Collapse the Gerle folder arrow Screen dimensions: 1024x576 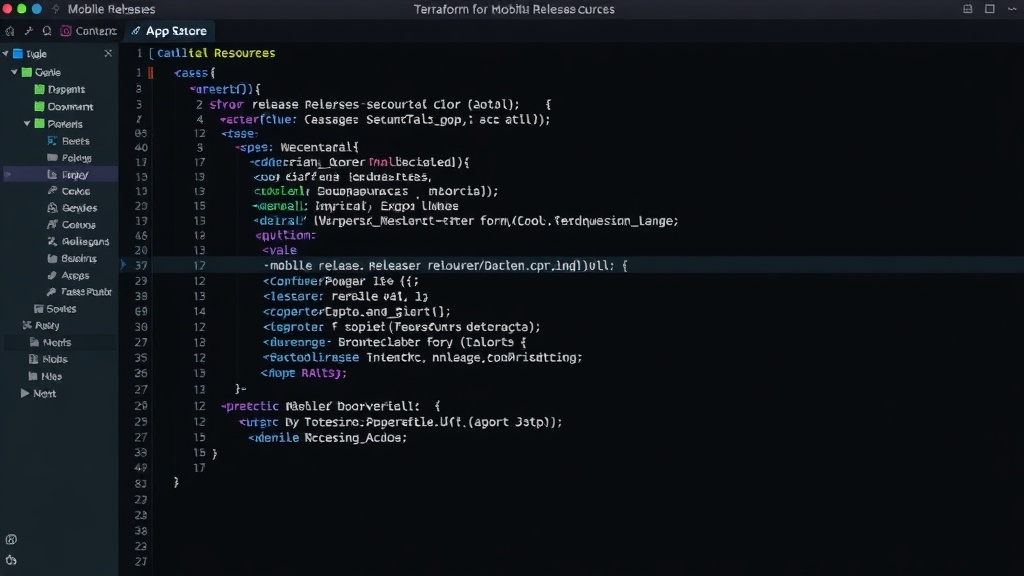point(14,72)
